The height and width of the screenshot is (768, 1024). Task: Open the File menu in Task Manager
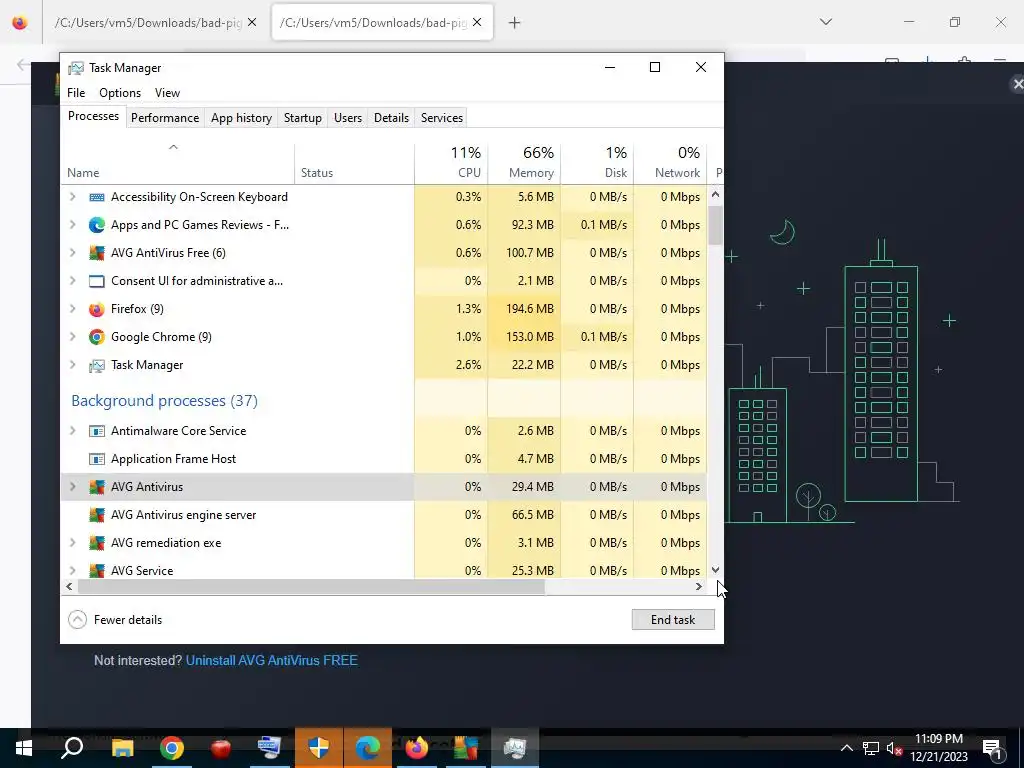click(76, 93)
